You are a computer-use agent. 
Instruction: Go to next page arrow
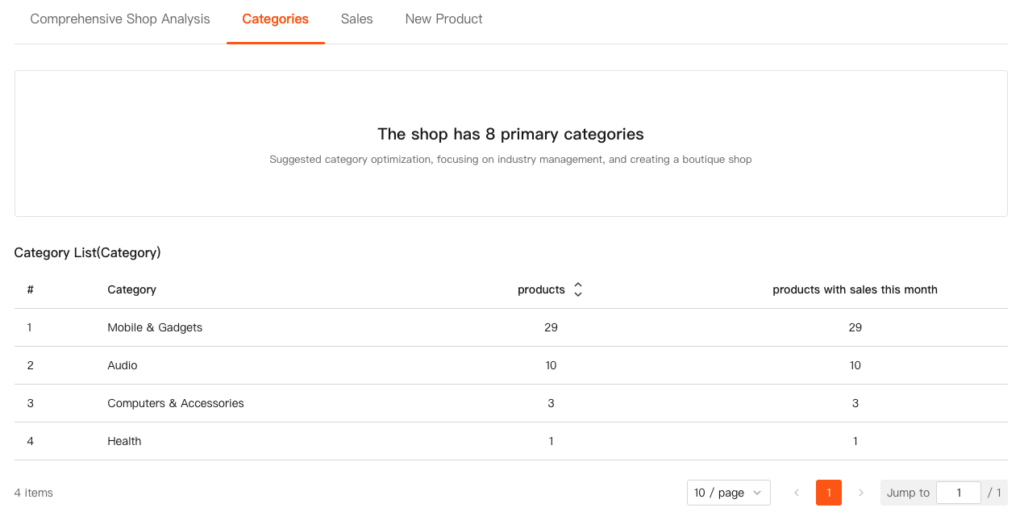coord(861,493)
